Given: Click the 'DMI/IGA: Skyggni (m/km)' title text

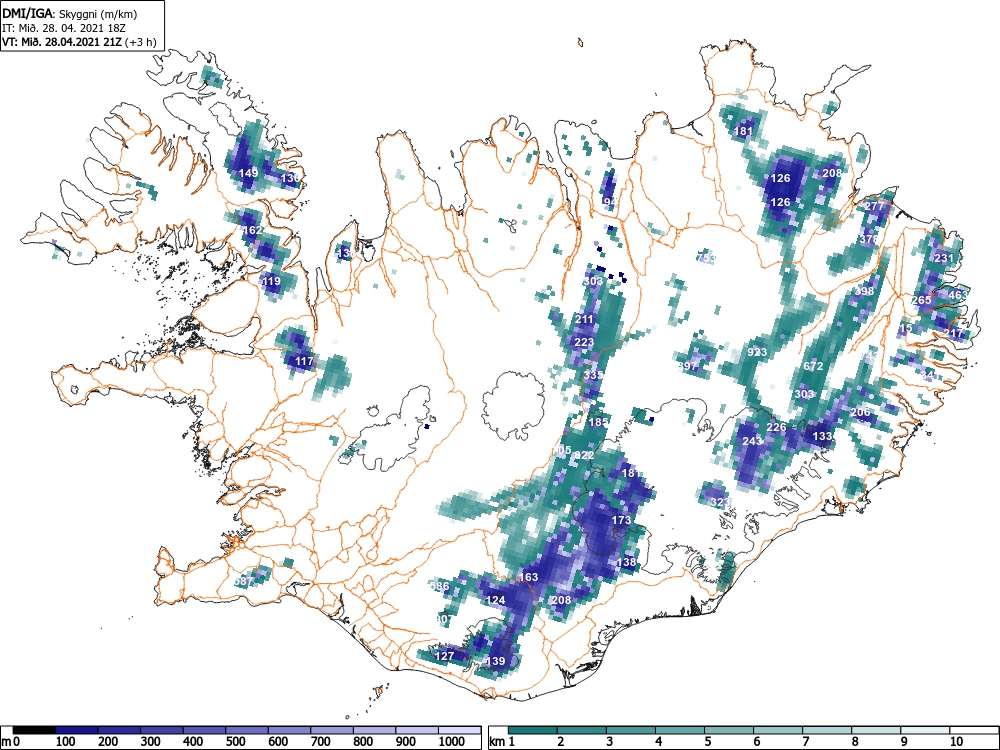Looking at the screenshot, I should 70,14.
